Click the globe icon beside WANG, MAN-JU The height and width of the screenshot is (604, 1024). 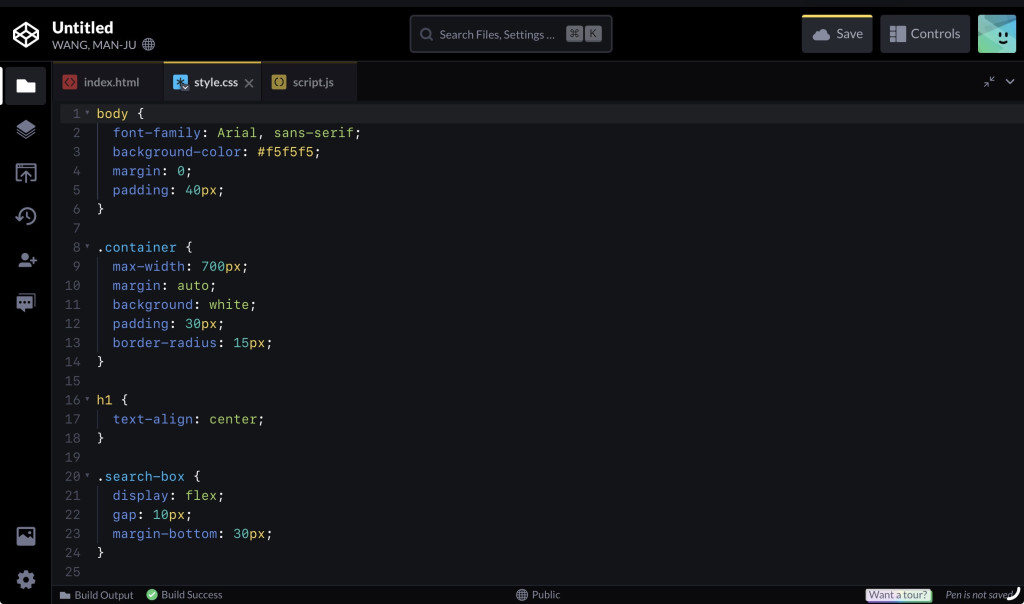(149, 44)
